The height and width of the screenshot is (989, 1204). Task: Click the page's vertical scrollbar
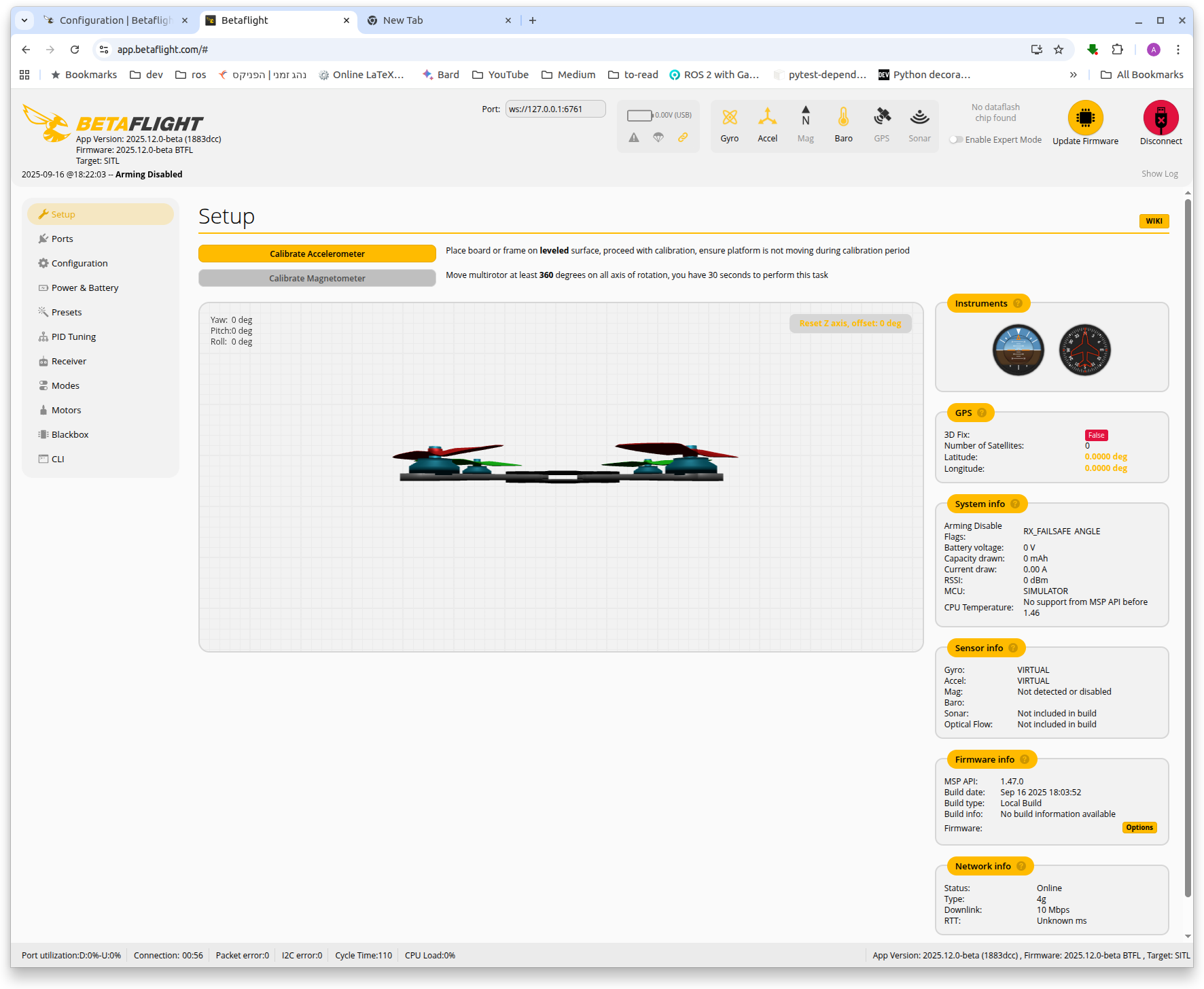(1188, 544)
